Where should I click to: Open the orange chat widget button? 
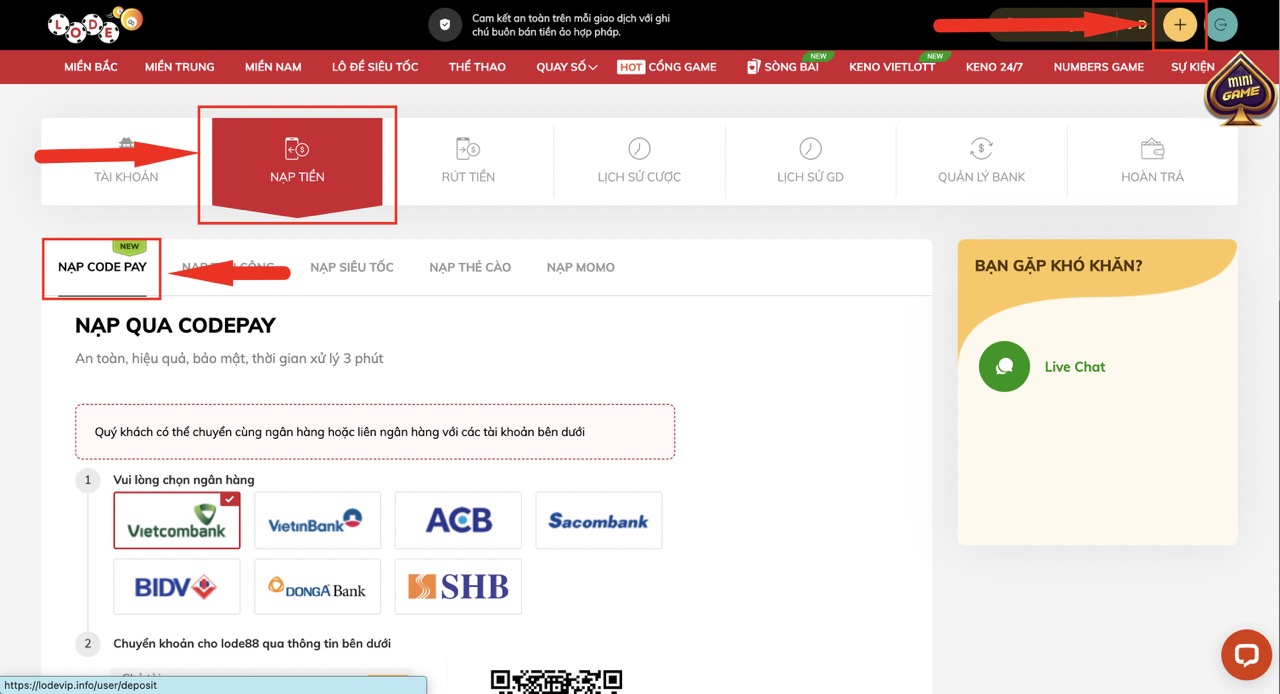[1246, 655]
